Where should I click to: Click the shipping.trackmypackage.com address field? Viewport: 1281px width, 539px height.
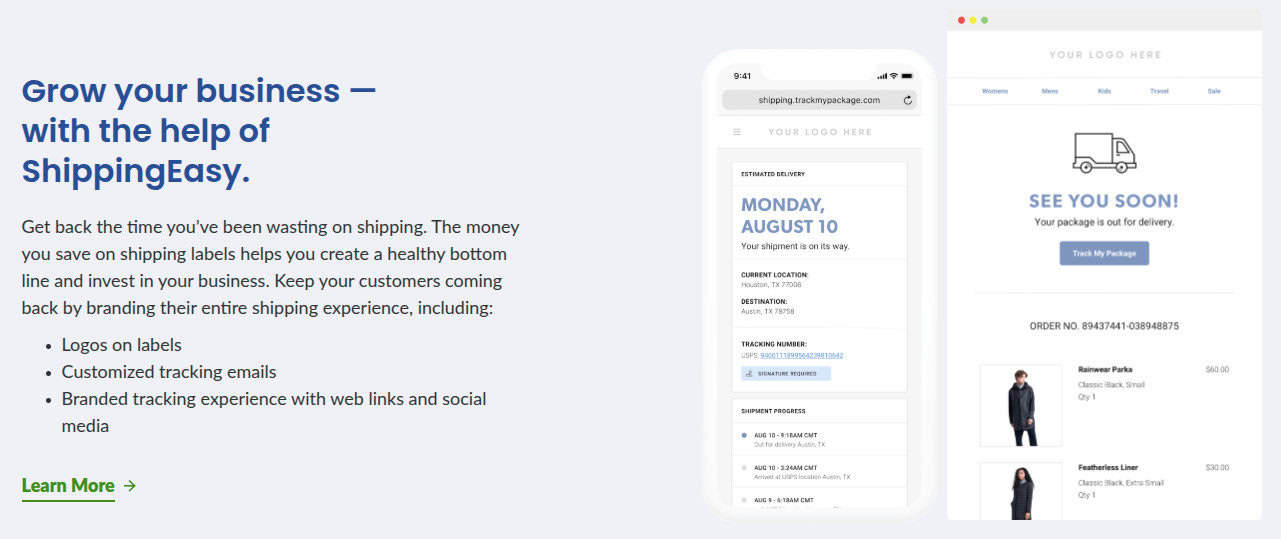(x=819, y=100)
